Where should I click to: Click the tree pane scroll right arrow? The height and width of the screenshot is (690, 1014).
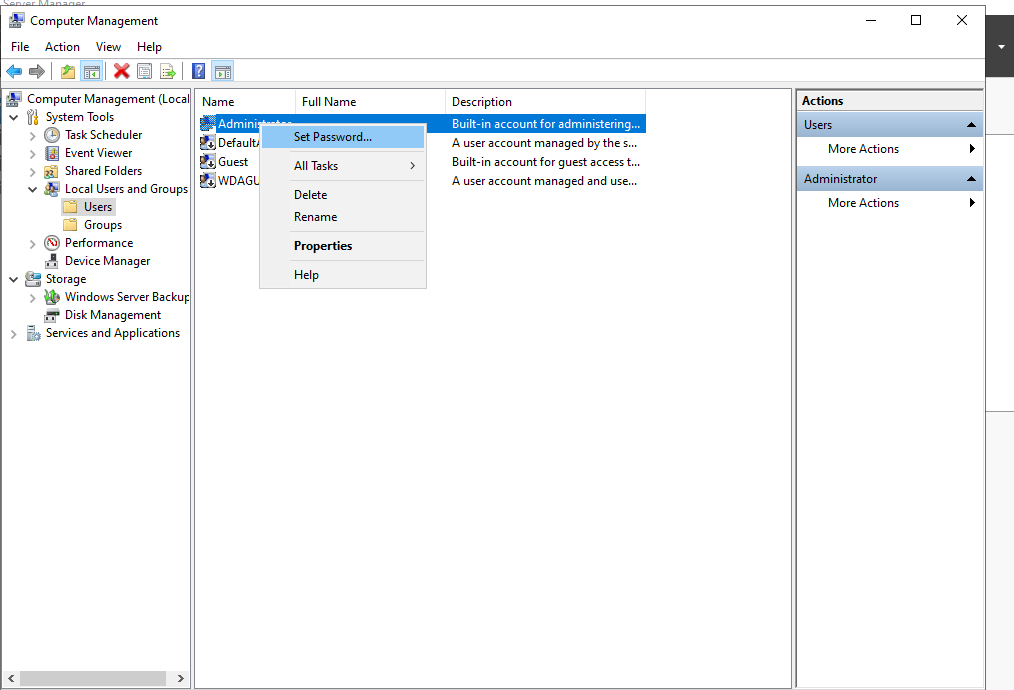(180, 678)
